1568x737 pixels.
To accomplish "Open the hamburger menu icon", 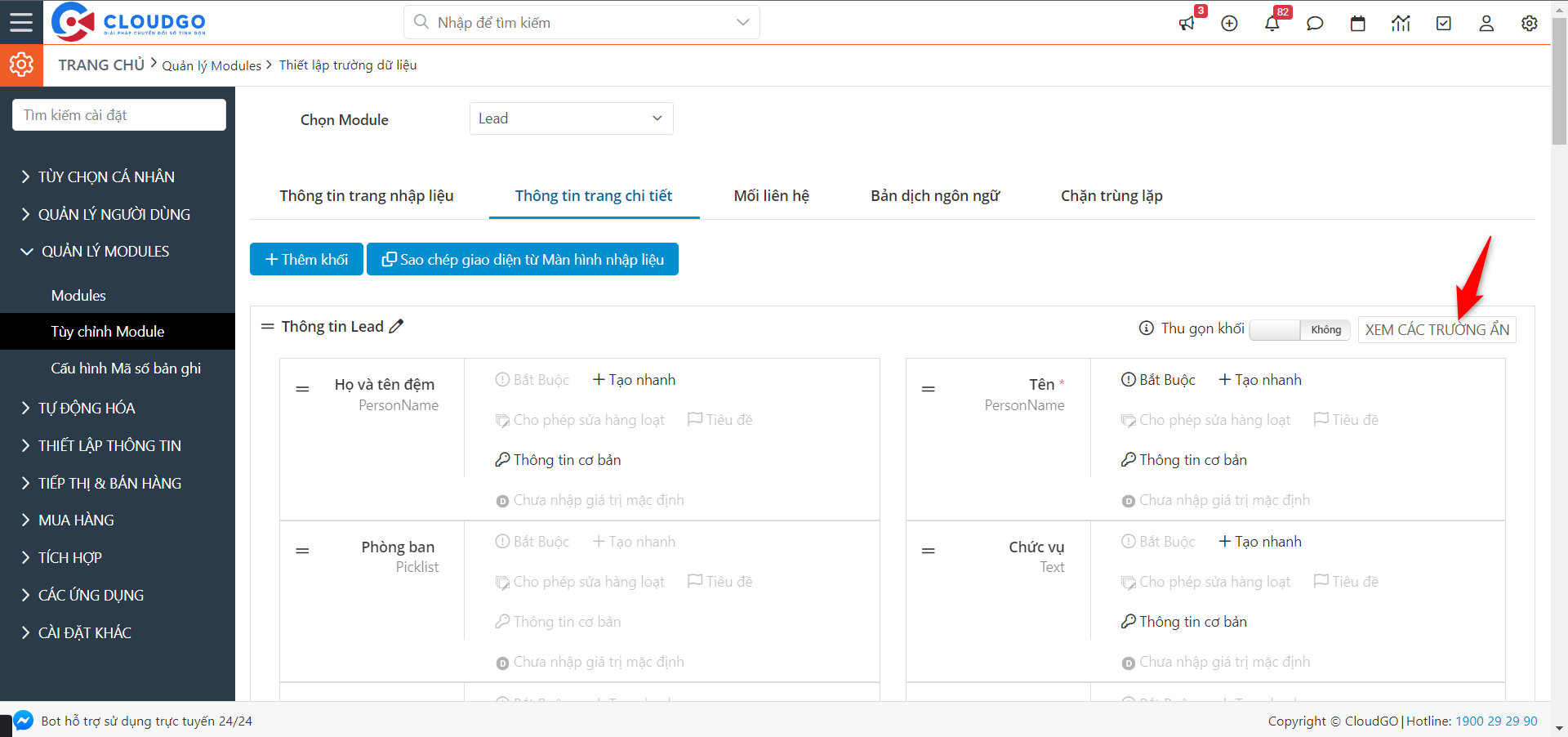I will (x=21, y=22).
